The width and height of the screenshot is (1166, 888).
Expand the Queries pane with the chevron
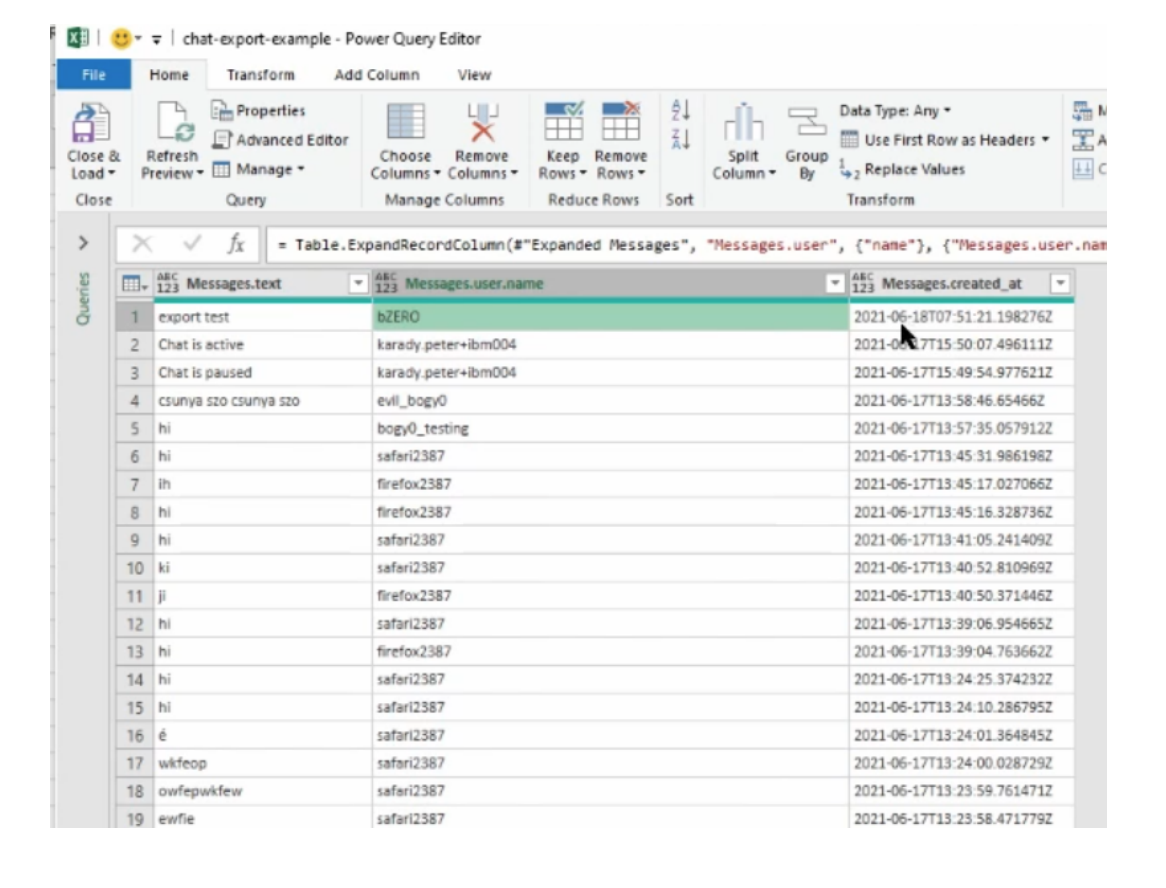click(x=83, y=243)
